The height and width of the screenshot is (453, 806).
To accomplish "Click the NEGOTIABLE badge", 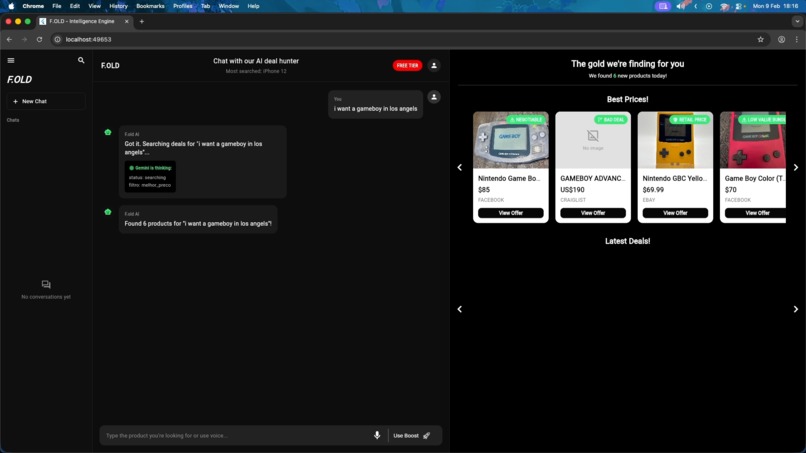I will click(526, 119).
